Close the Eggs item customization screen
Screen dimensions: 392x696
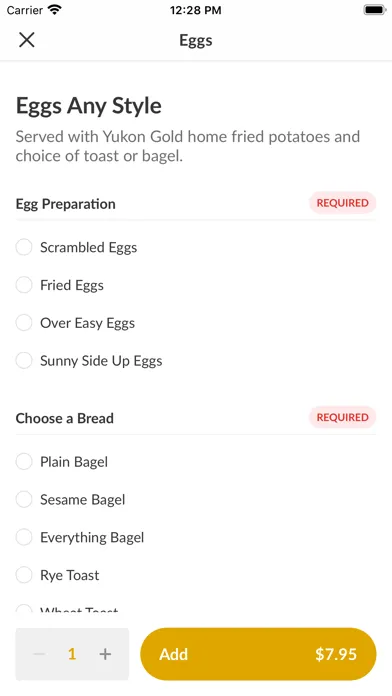click(27, 40)
